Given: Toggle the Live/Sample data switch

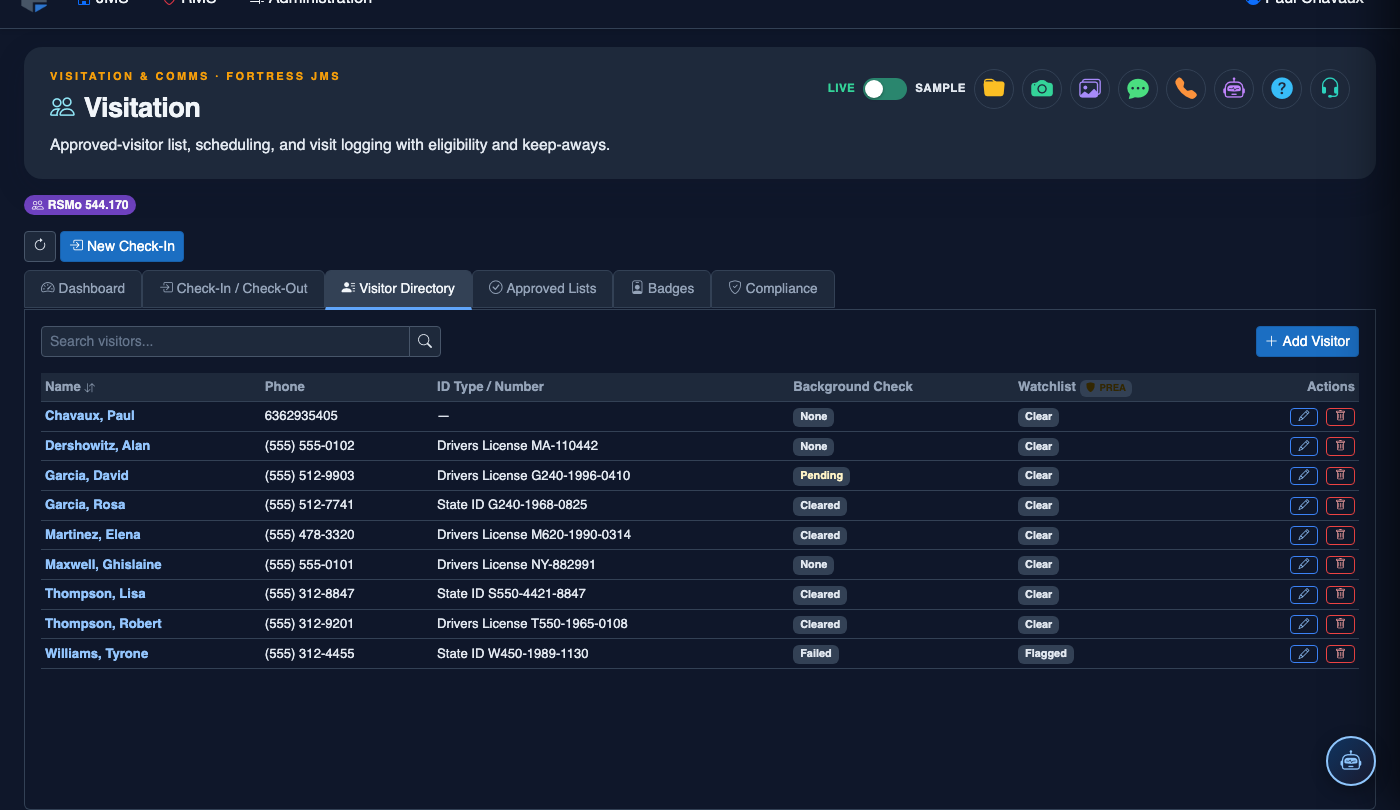Looking at the screenshot, I should 885,88.
